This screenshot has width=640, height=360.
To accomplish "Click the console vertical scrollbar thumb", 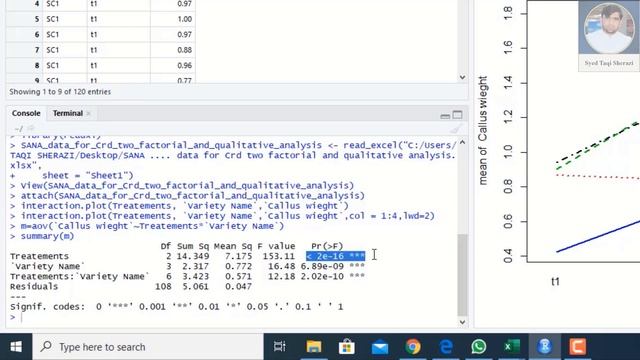I will click(x=462, y=275).
